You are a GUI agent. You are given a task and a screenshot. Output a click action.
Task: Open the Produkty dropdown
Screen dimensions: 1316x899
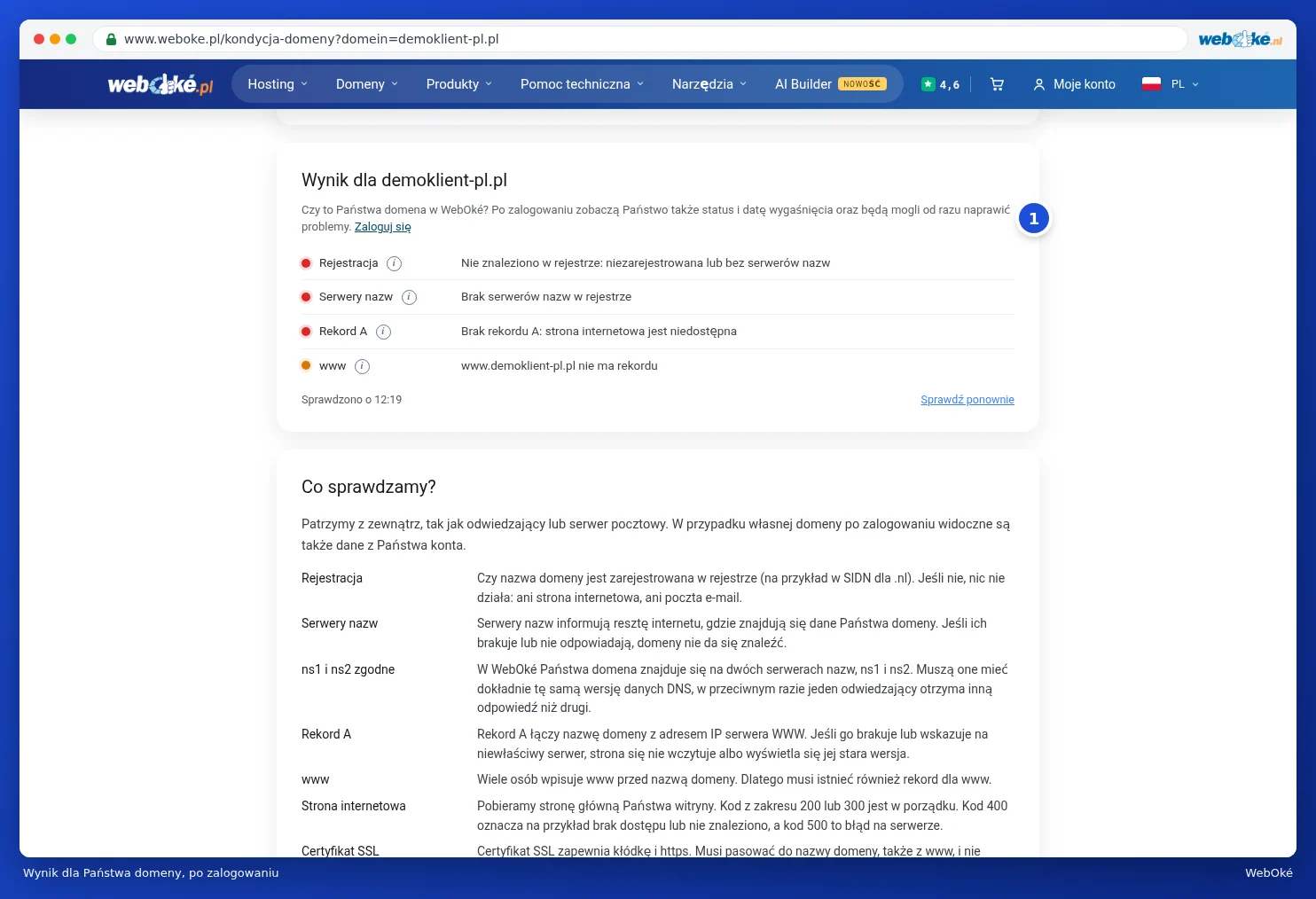[x=459, y=84]
